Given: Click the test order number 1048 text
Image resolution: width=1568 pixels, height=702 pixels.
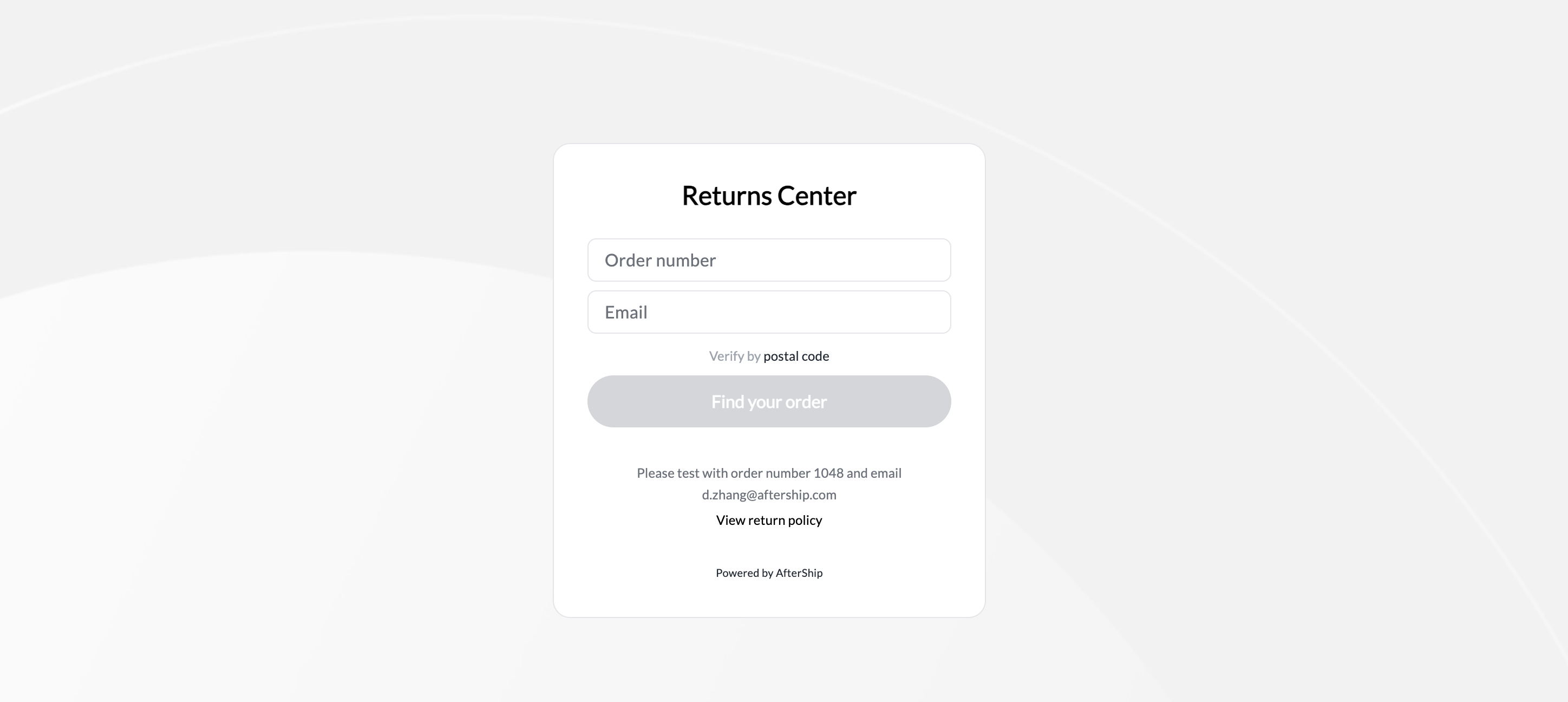Looking at the screenshot, I should 828,473.
